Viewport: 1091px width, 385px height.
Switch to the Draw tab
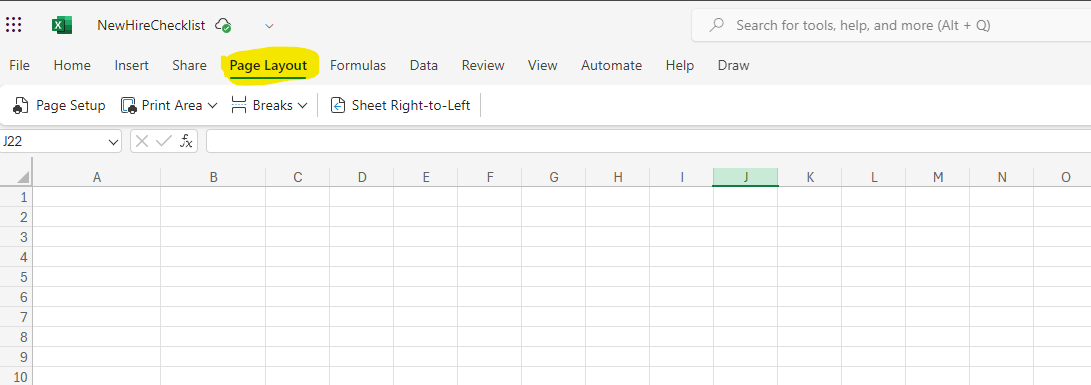tap(733, 65)
